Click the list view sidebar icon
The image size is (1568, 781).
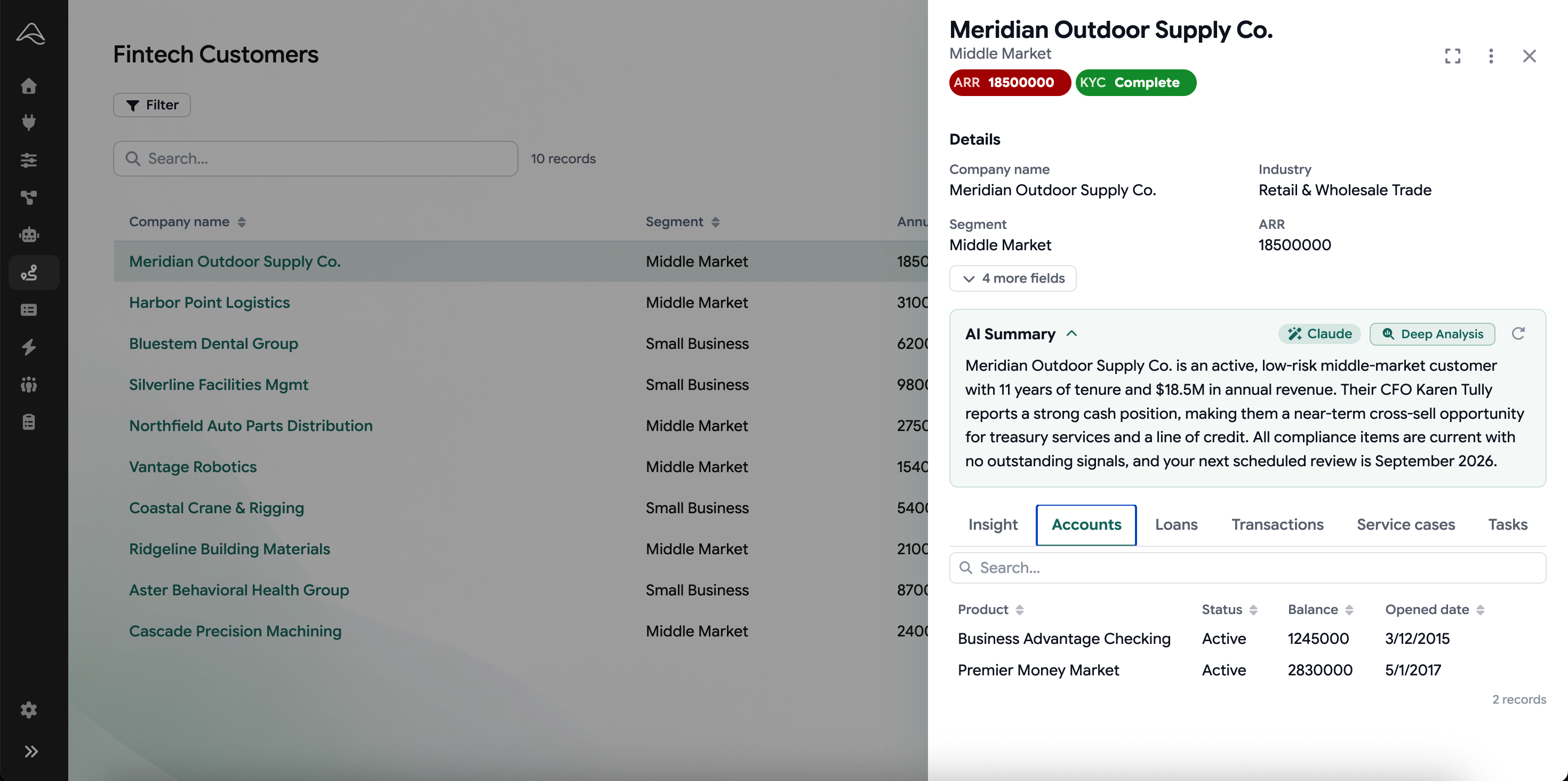click(29, 310)
